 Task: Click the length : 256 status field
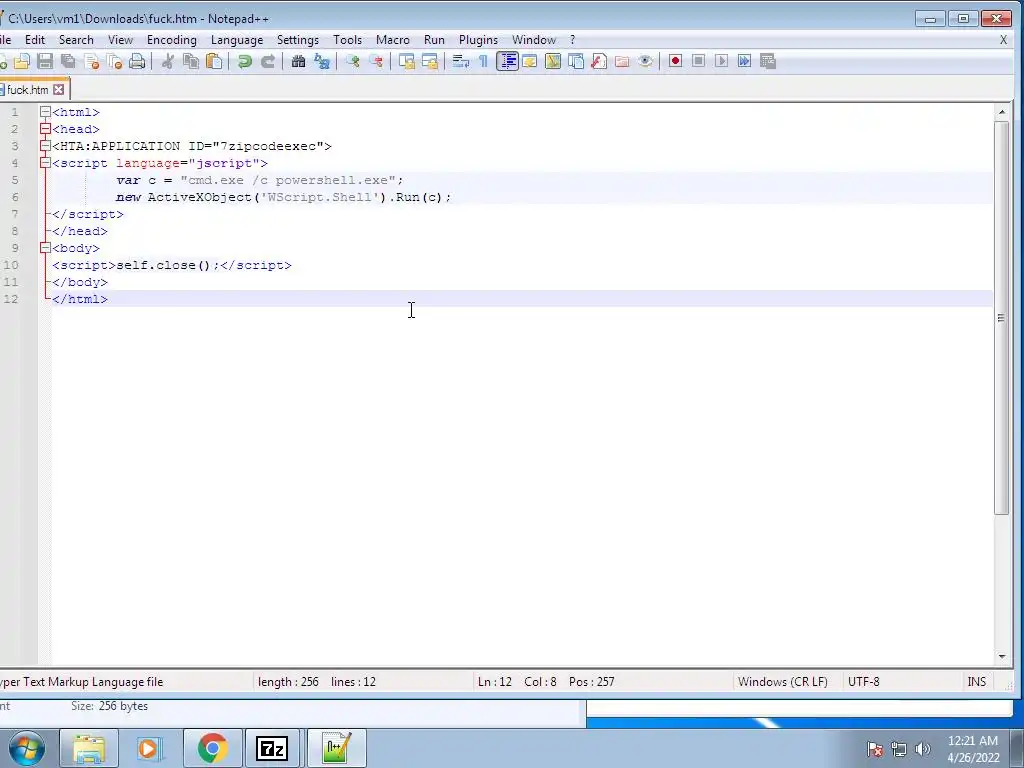288,682
